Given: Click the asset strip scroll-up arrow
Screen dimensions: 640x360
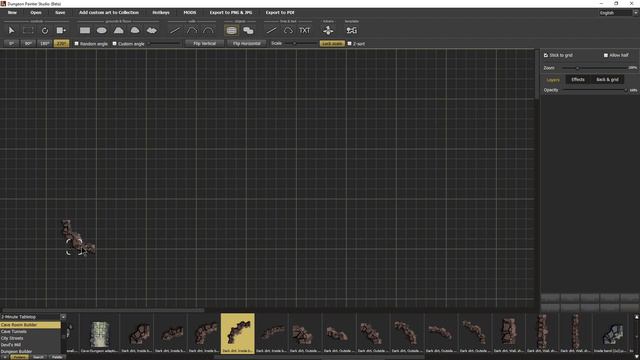Looking at the screenshot, I should (636, 317).
